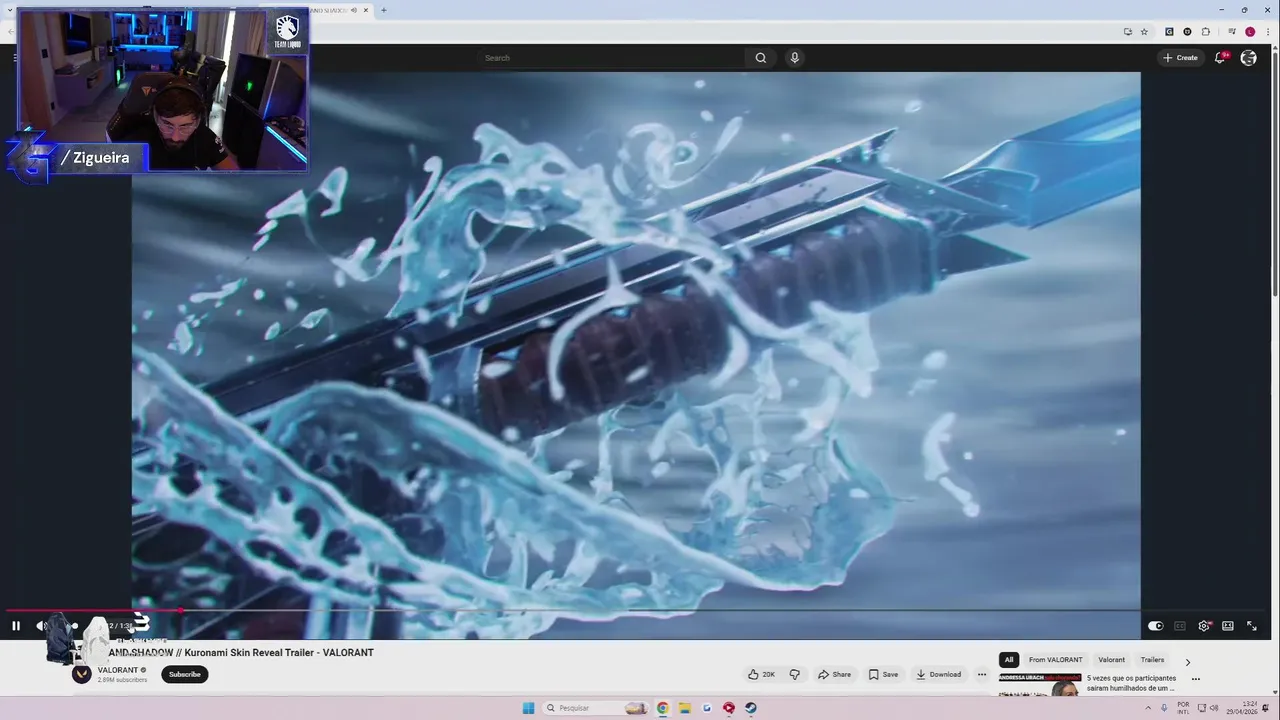Enter fullscreen mode in the player
This screenshot has height=720, width=1280.
[1252, 626]
